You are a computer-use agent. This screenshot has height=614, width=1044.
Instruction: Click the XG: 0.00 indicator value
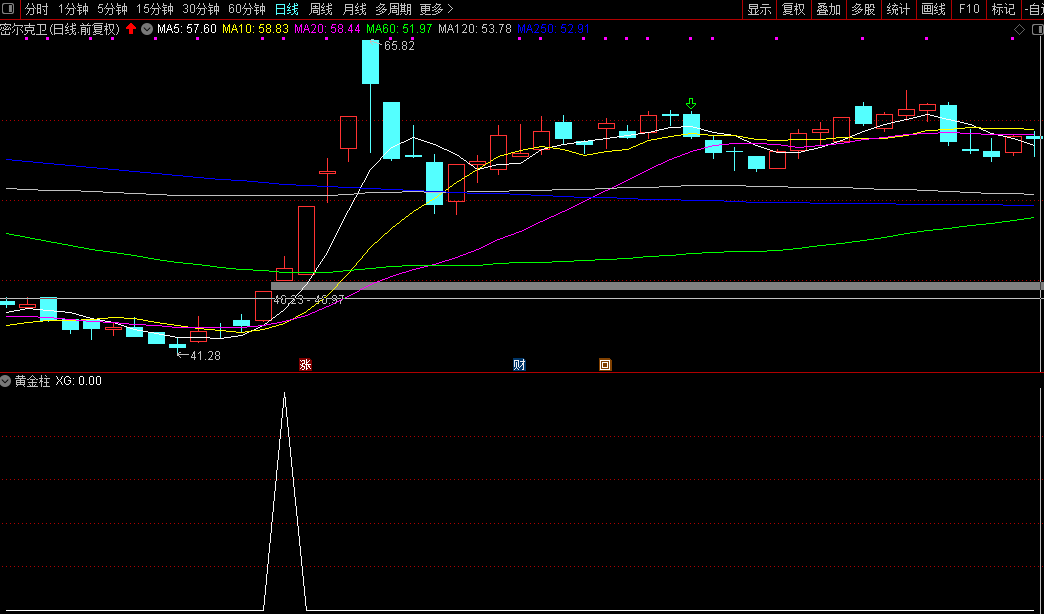(79, 381)
